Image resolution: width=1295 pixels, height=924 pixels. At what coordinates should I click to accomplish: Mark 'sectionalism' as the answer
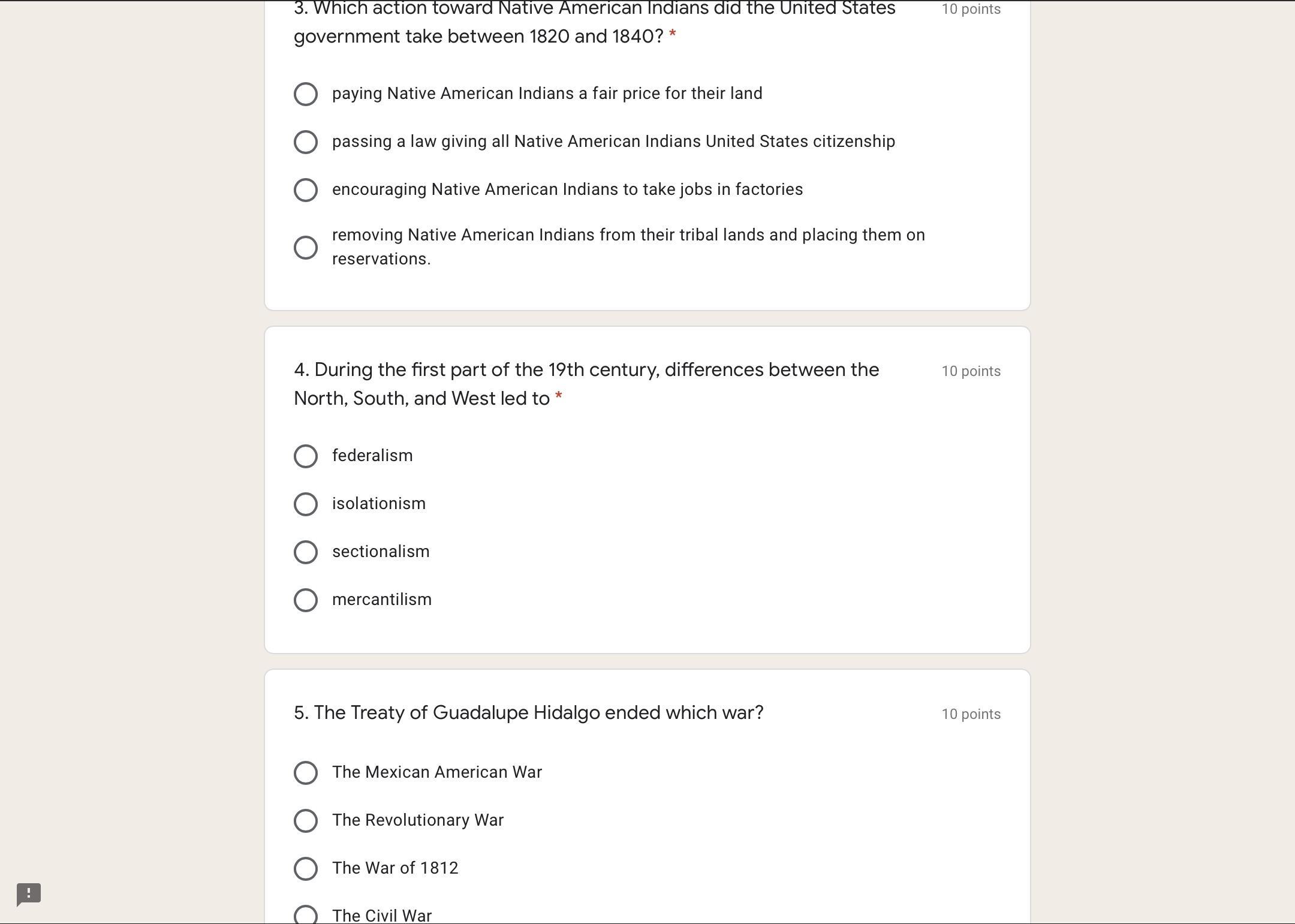306,552
